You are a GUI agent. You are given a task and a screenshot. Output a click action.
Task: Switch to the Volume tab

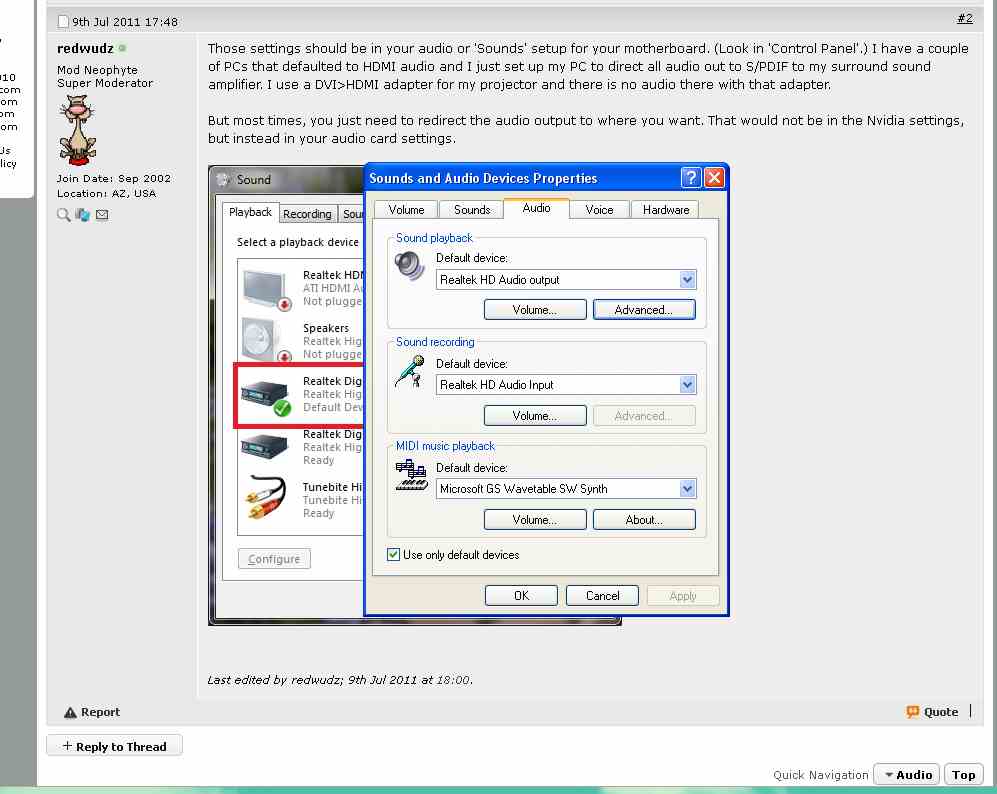point(406,210)
